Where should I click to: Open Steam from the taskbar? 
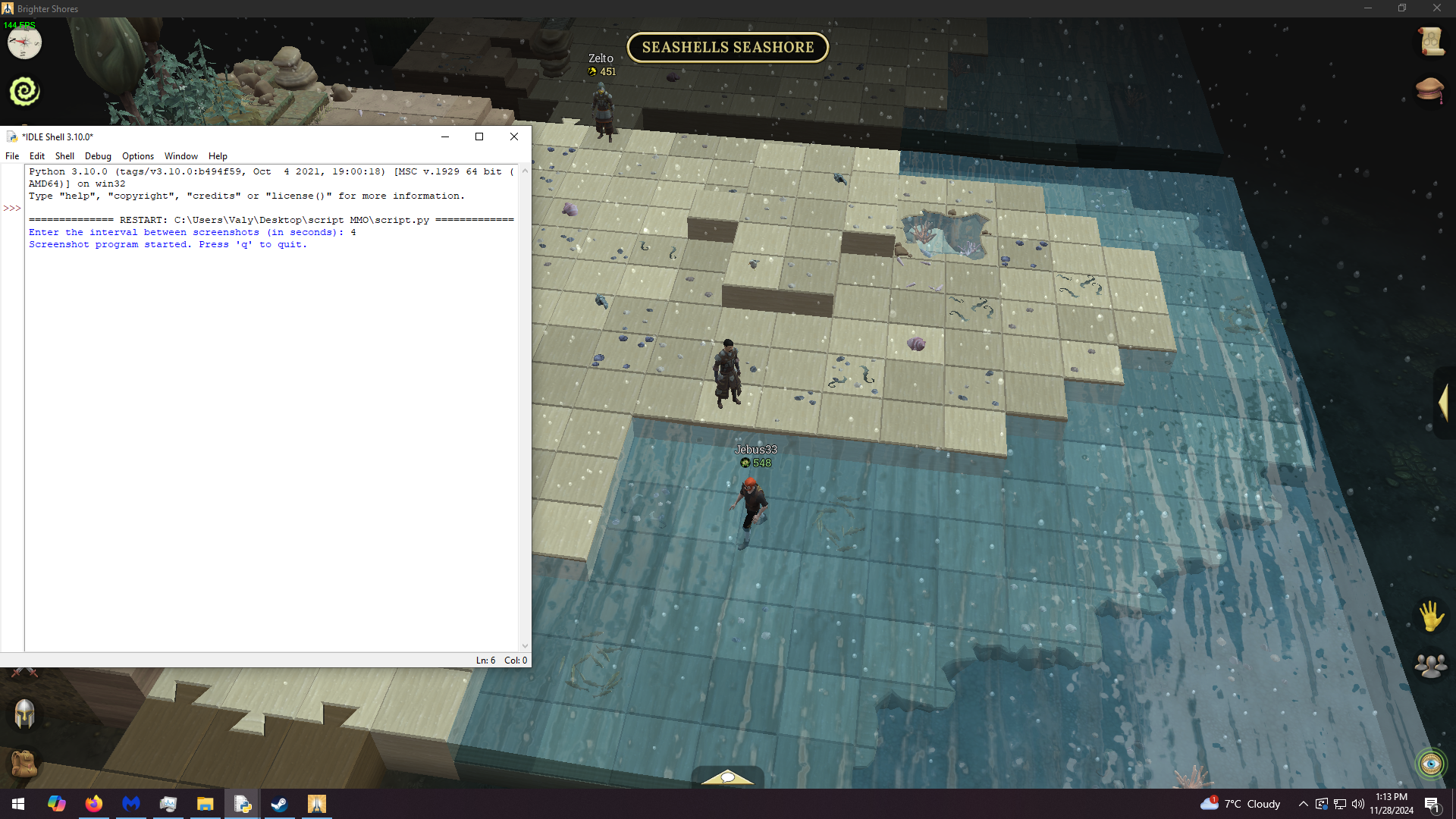coord(279,804)
